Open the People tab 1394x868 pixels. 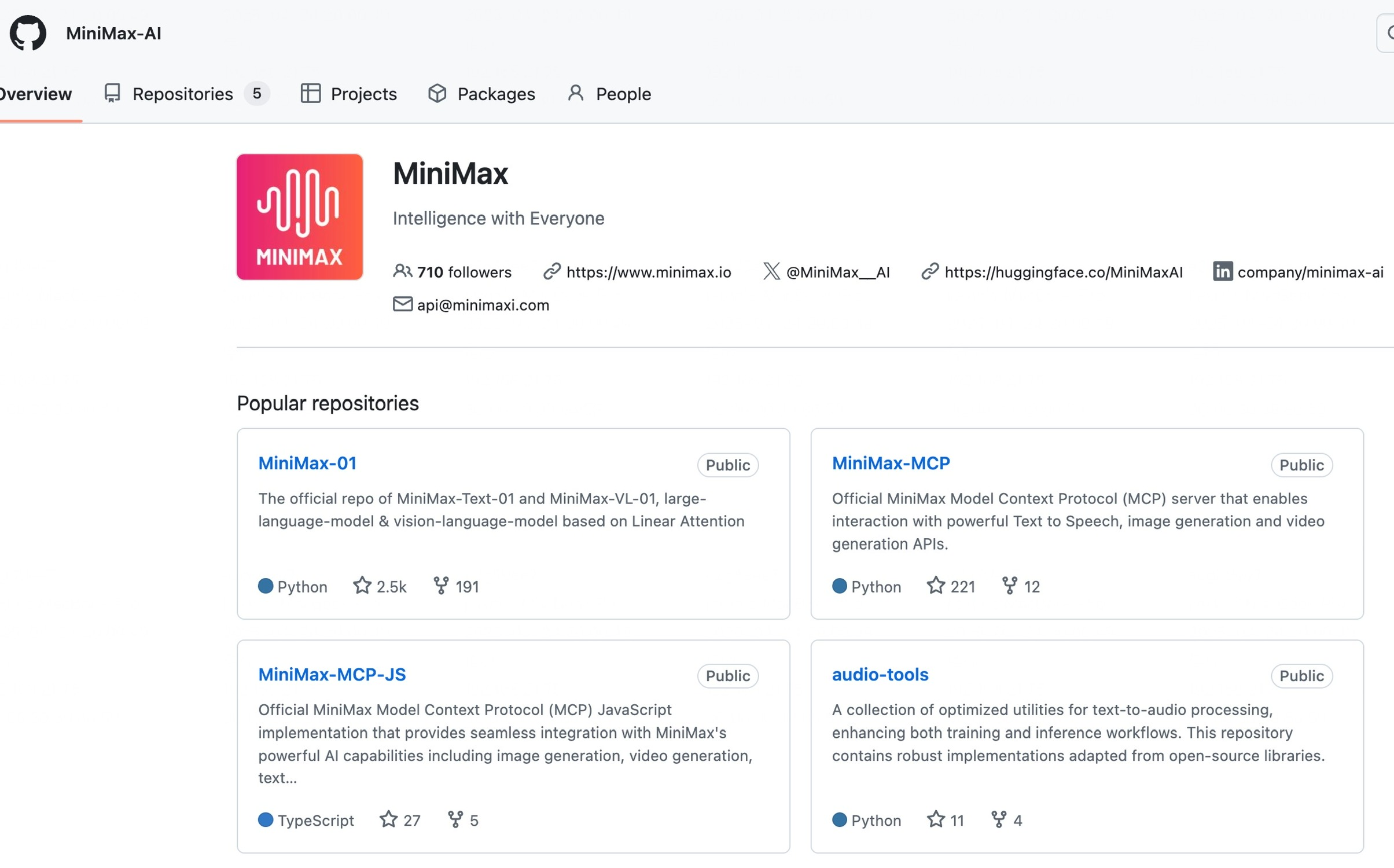point(609,94)
